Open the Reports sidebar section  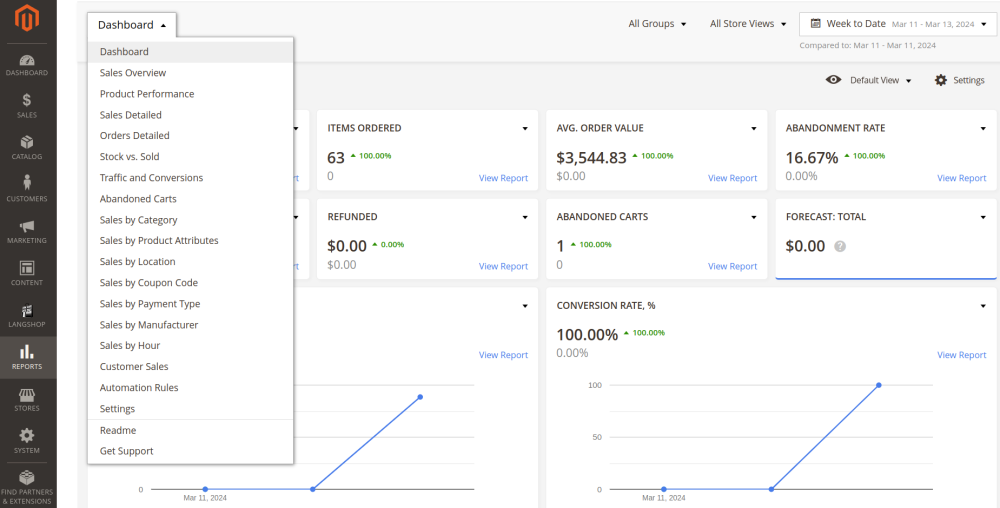(x=27, y=358)
